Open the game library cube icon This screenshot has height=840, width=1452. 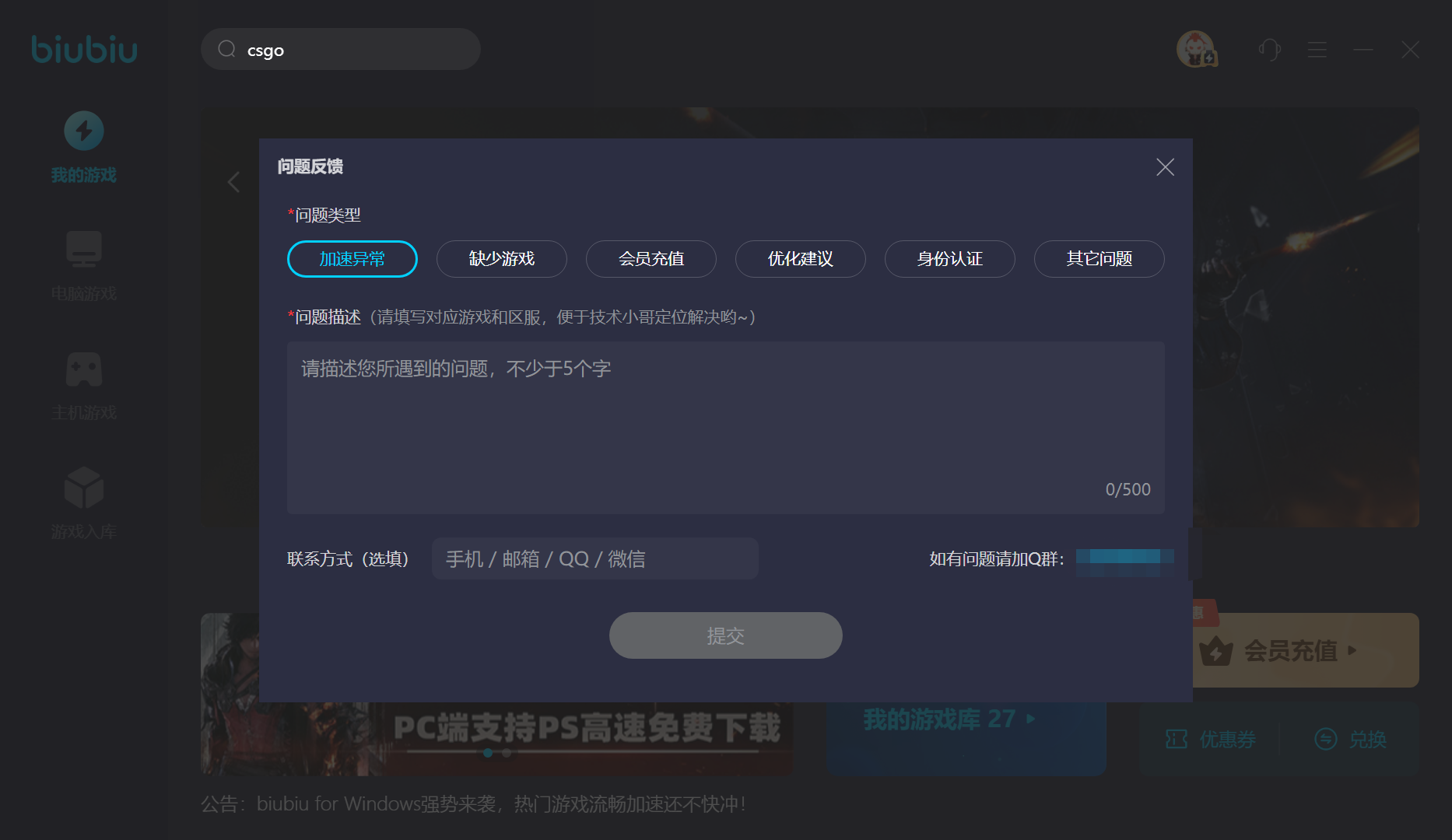click(x=84, y=488)
